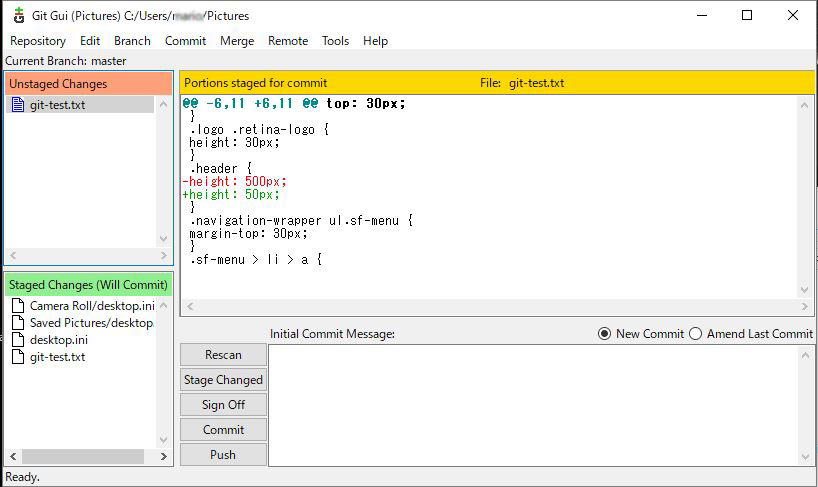Click the Sign Off button

pyautogui.click(x=223, y=405)
